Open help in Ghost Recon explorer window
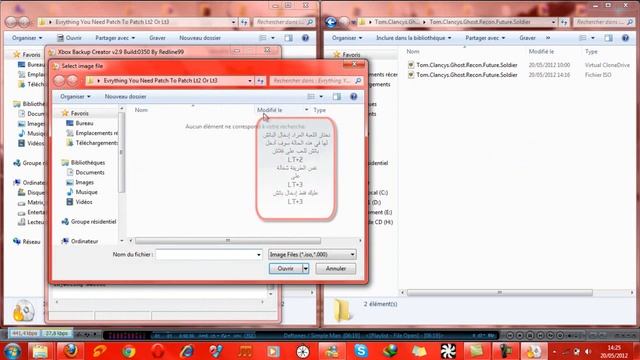 pyautogui.click(x=625, y=38)
